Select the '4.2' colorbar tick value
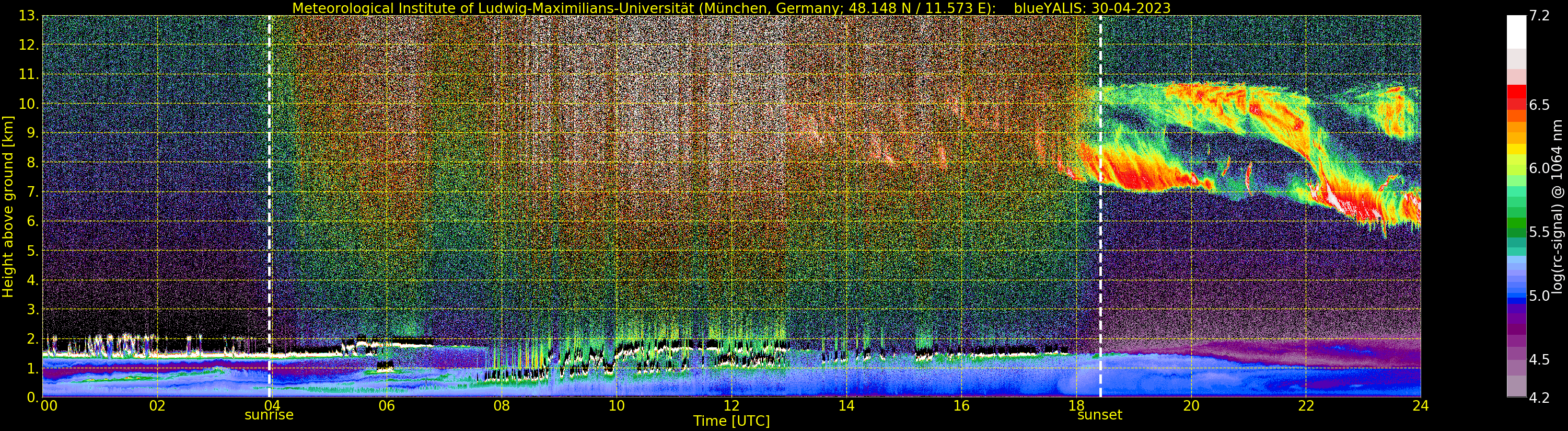Viewport: 1568px width, 431px height. tap(1539, 398)
